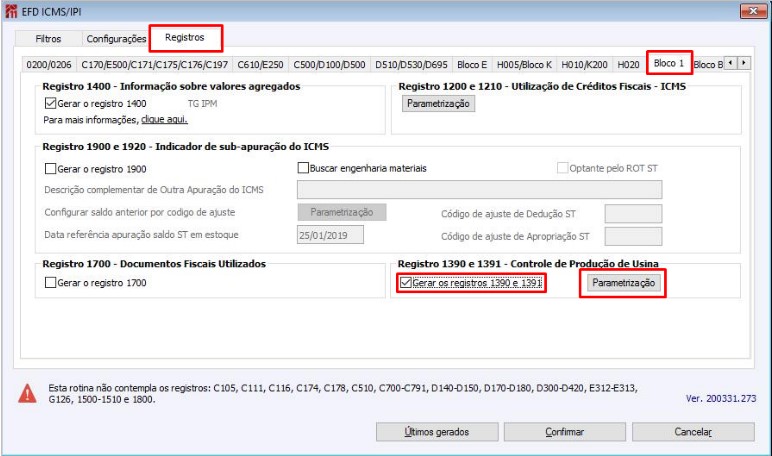The image size is (772, 456).
Task: Select the Registros tab
Action: 185,37
